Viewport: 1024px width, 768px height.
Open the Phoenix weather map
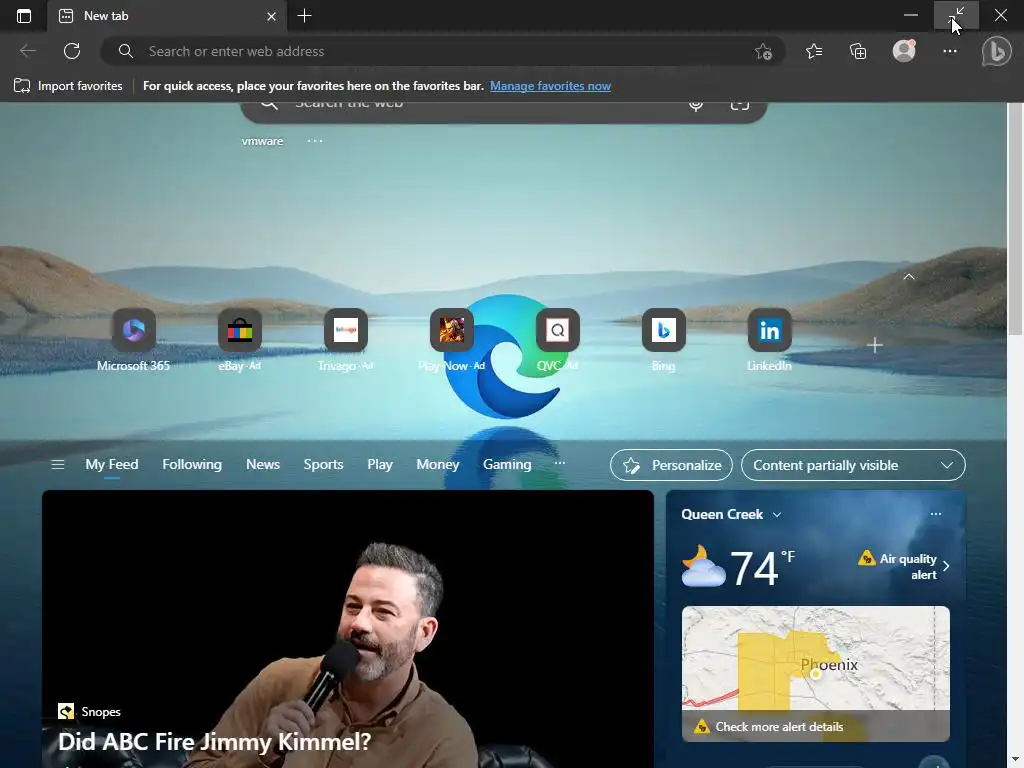point(816,658)
